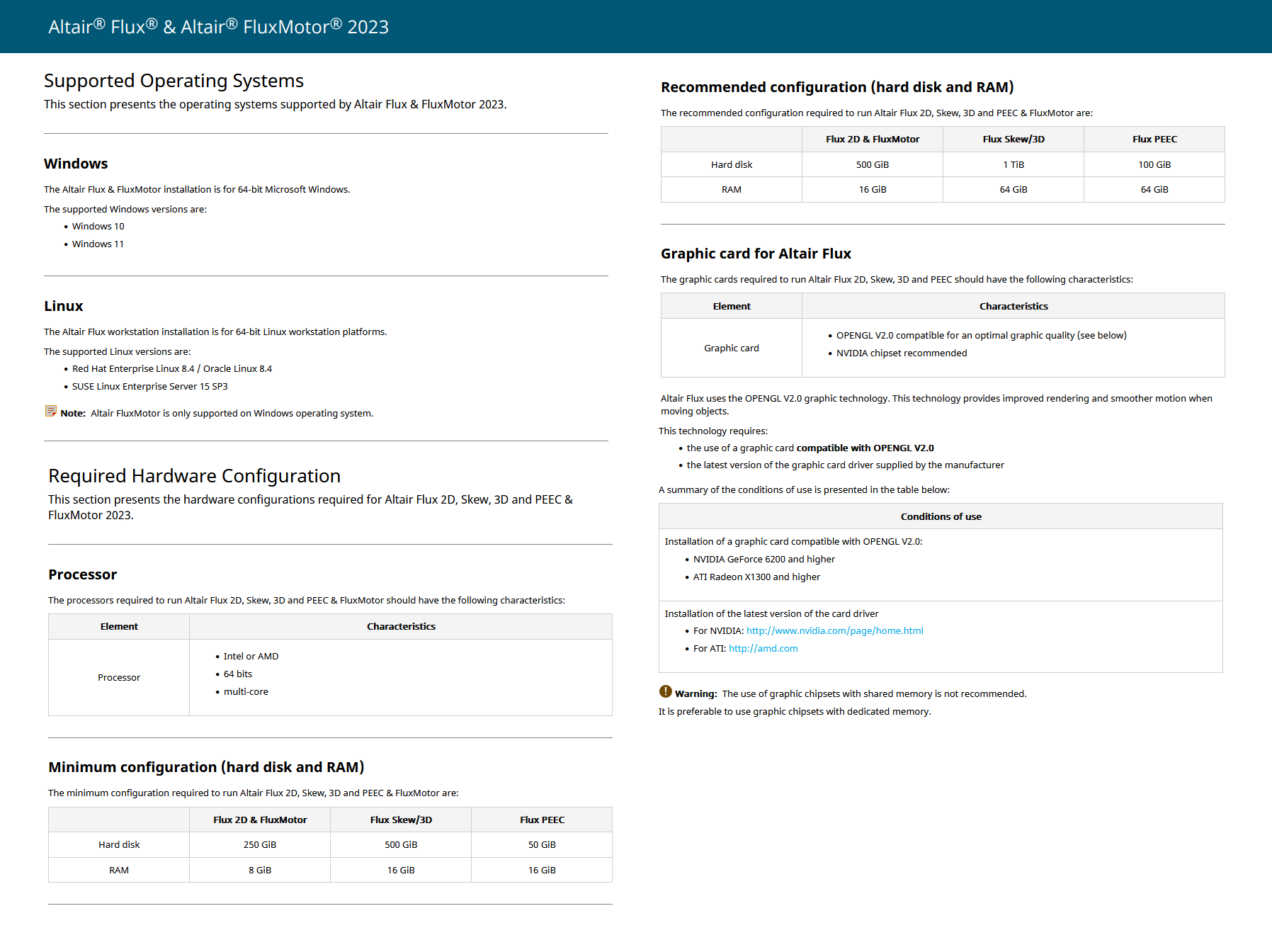This screenshot has width=1272, height=952.
Task: Click the Windows 10 list item
Action: click(x=98, y=227)
